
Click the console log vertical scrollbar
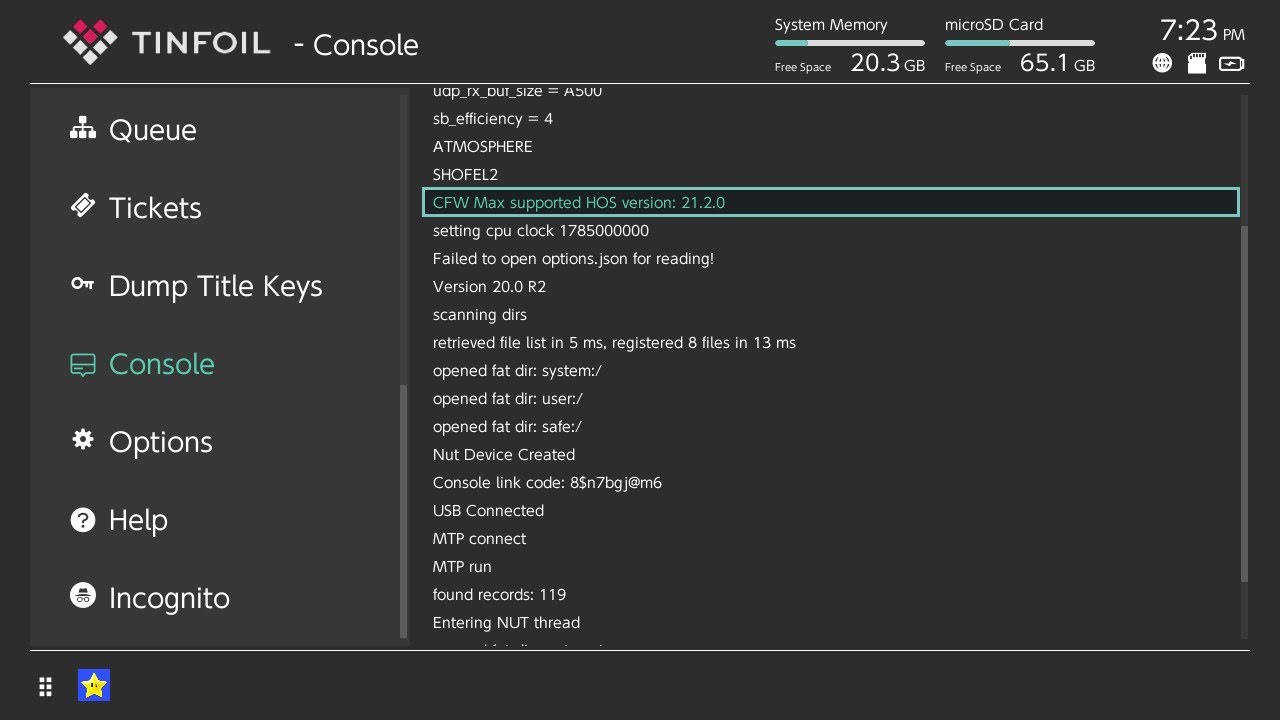click(1245, 404)
